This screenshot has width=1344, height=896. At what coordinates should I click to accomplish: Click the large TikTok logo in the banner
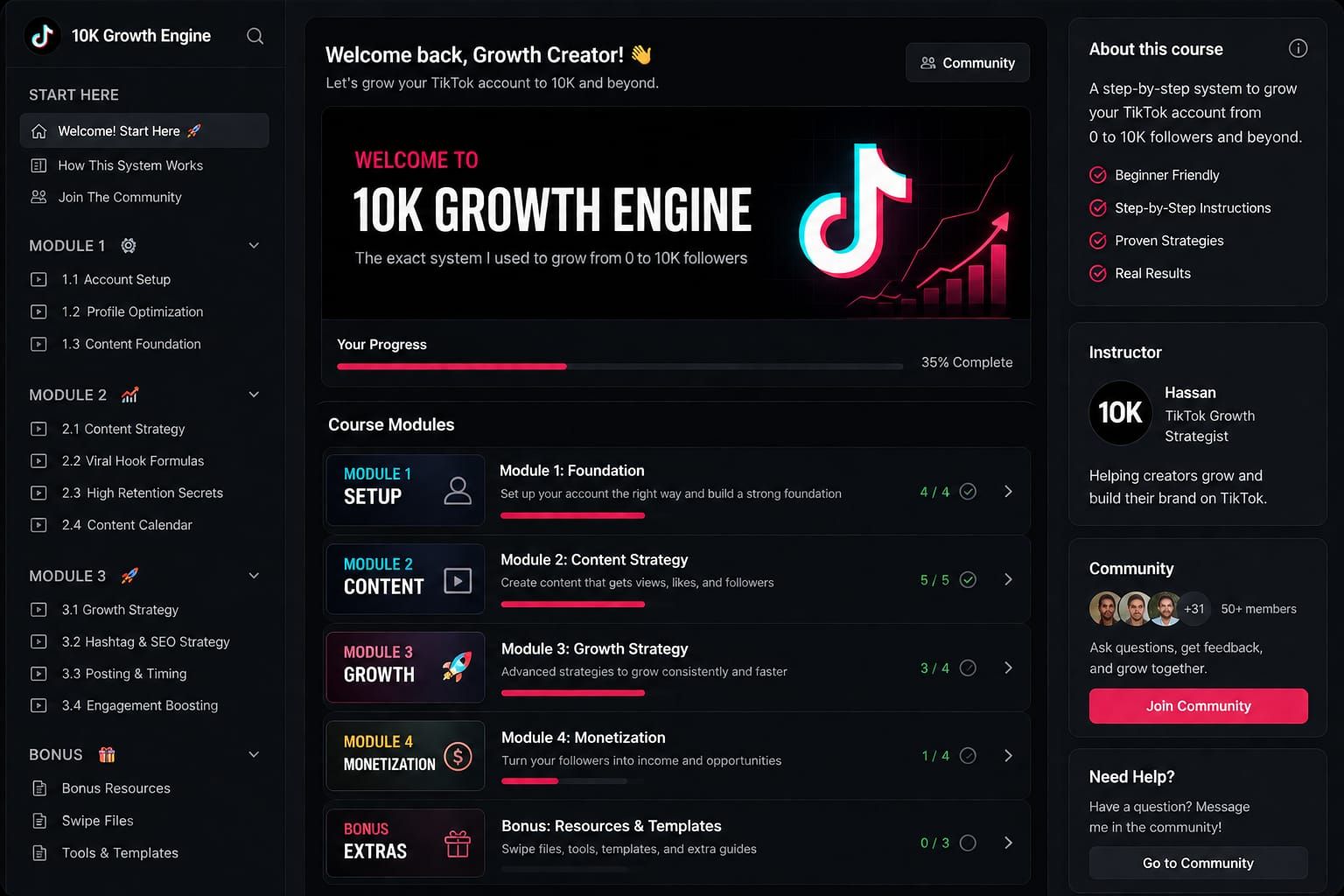[x=855, y=210]
